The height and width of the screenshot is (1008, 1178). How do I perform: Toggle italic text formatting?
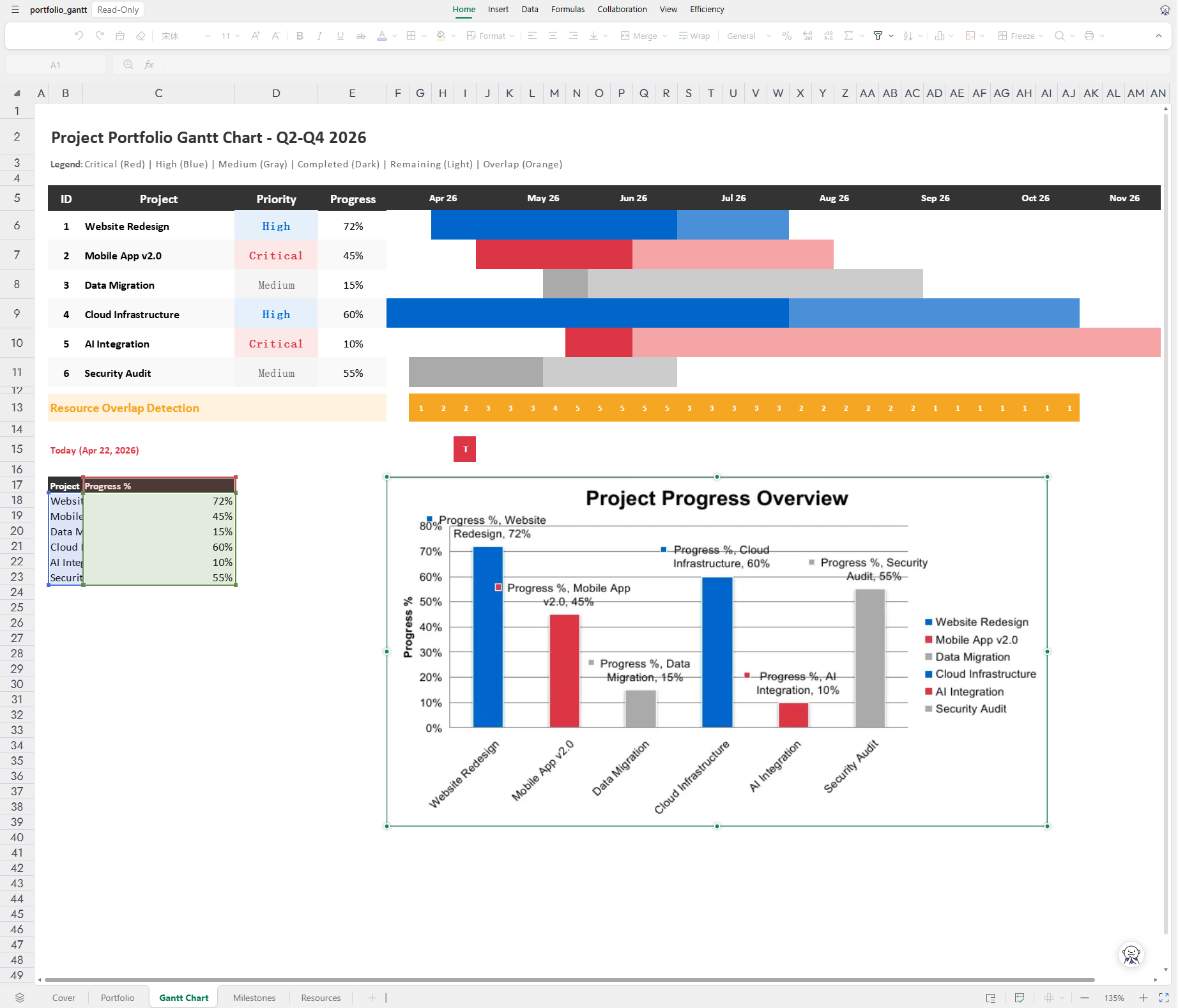(319, 36)
